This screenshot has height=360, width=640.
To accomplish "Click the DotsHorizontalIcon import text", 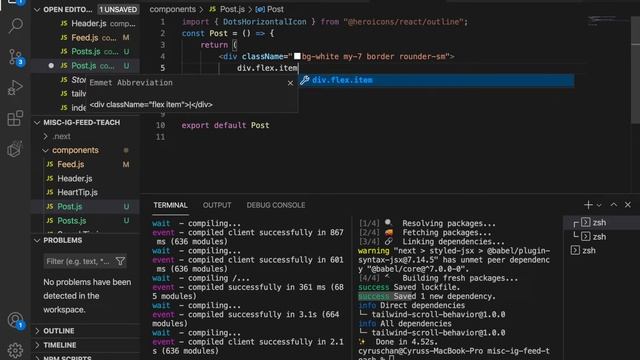I will 264,22.
